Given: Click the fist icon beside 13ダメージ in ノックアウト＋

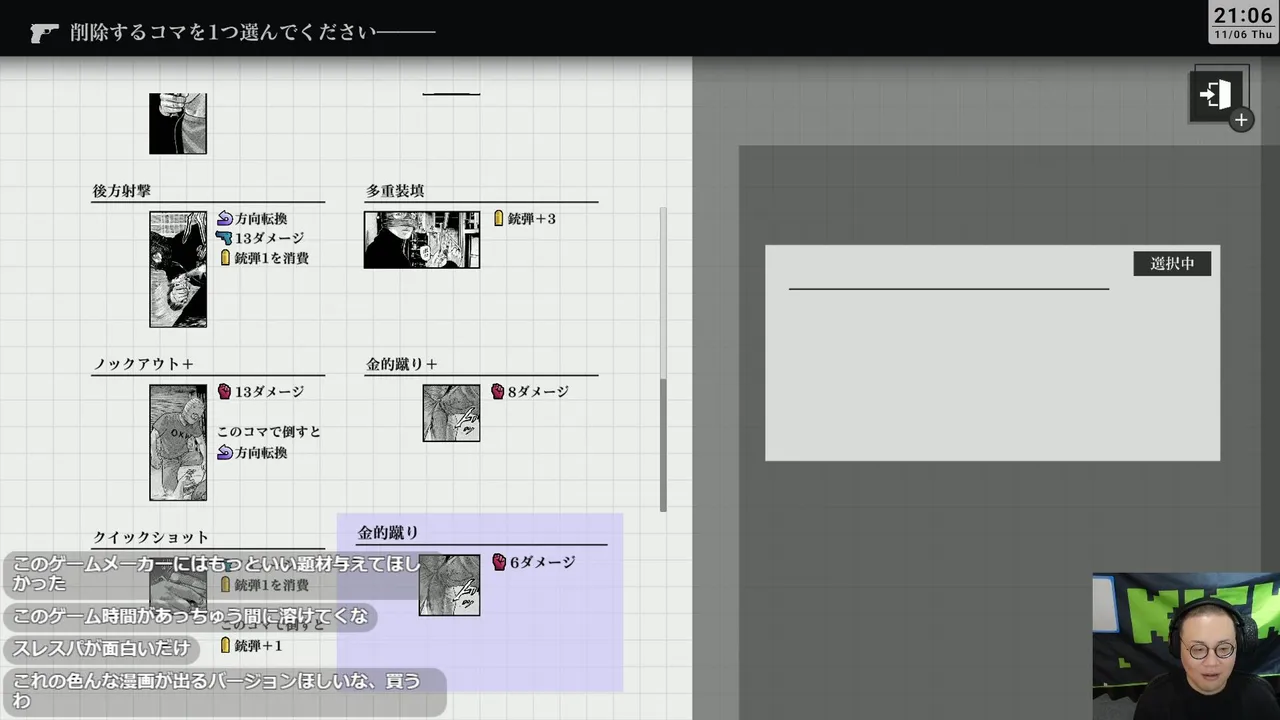Looking at the screenshot, I should (x=225, y=392).
